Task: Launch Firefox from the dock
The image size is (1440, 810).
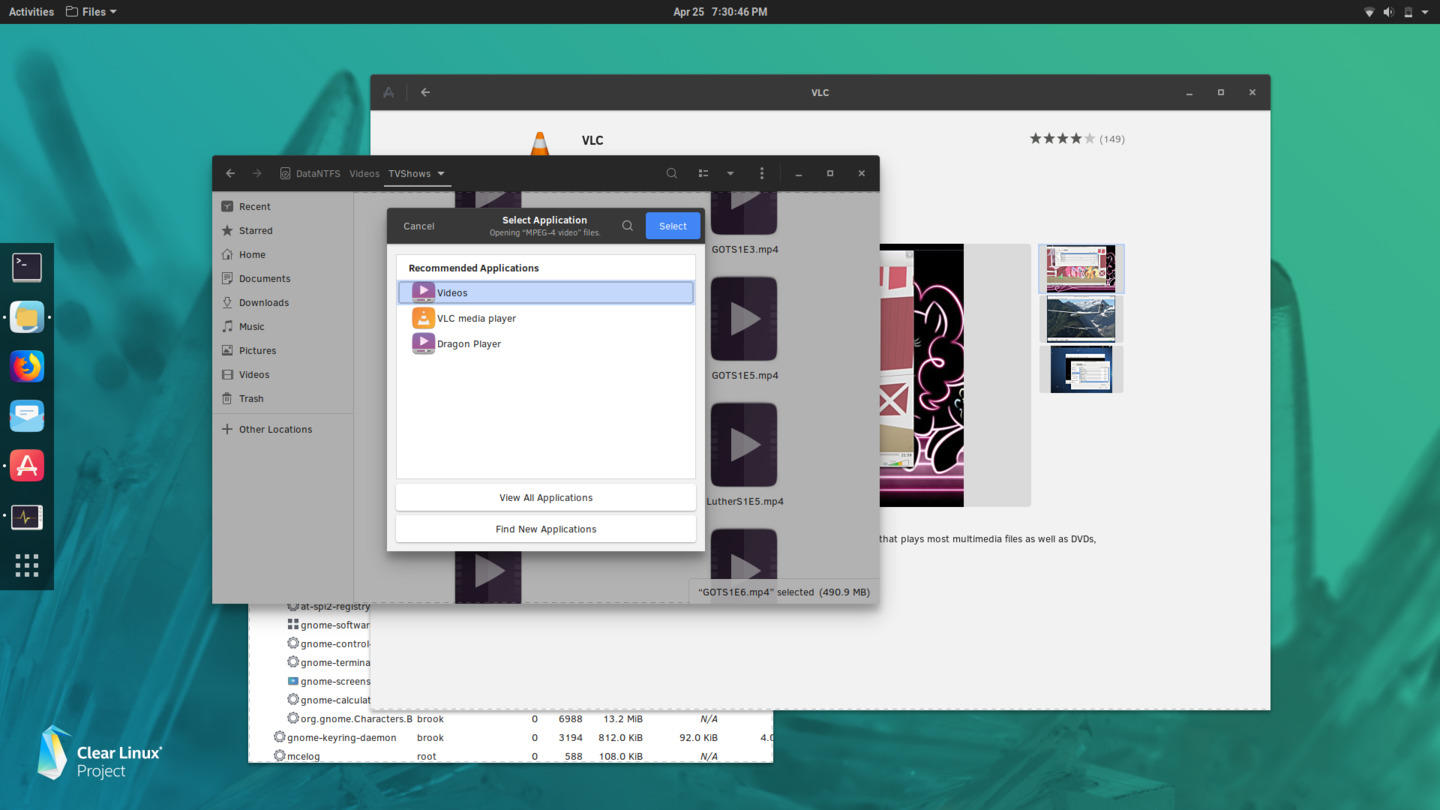Action: pos(27,366)
